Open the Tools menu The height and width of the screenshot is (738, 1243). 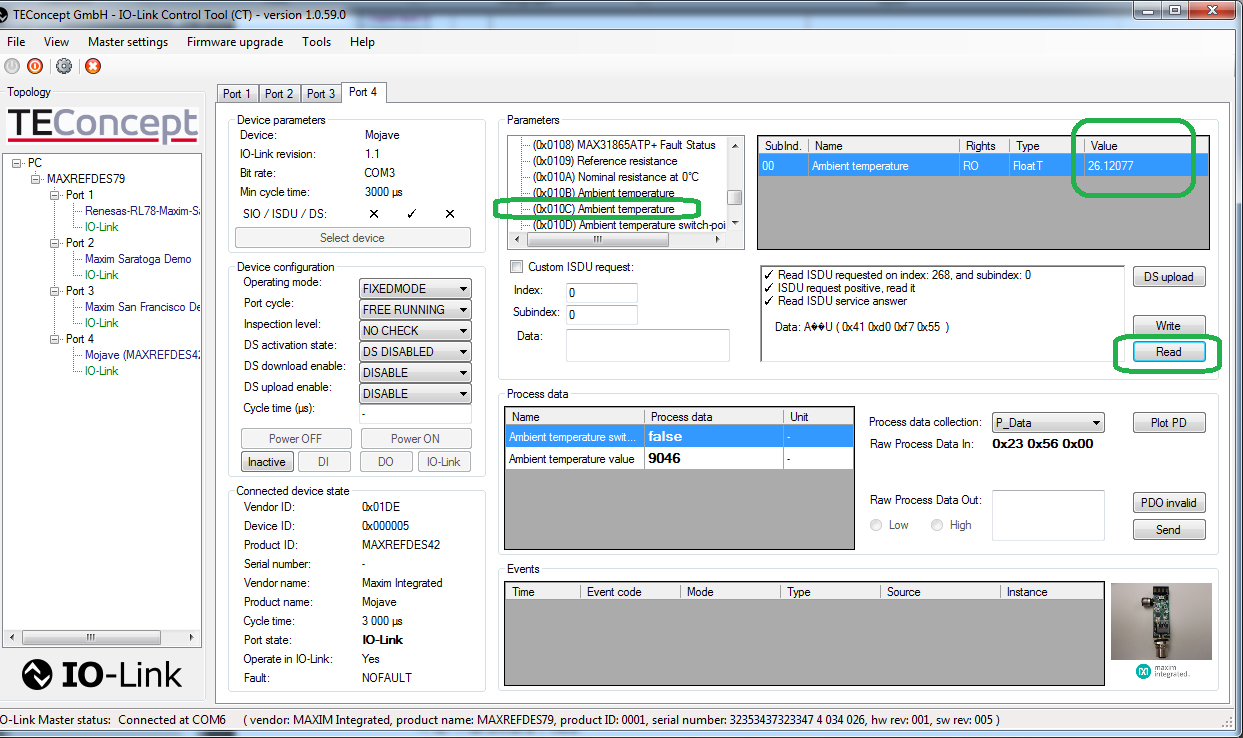click(x=316, y=42)
